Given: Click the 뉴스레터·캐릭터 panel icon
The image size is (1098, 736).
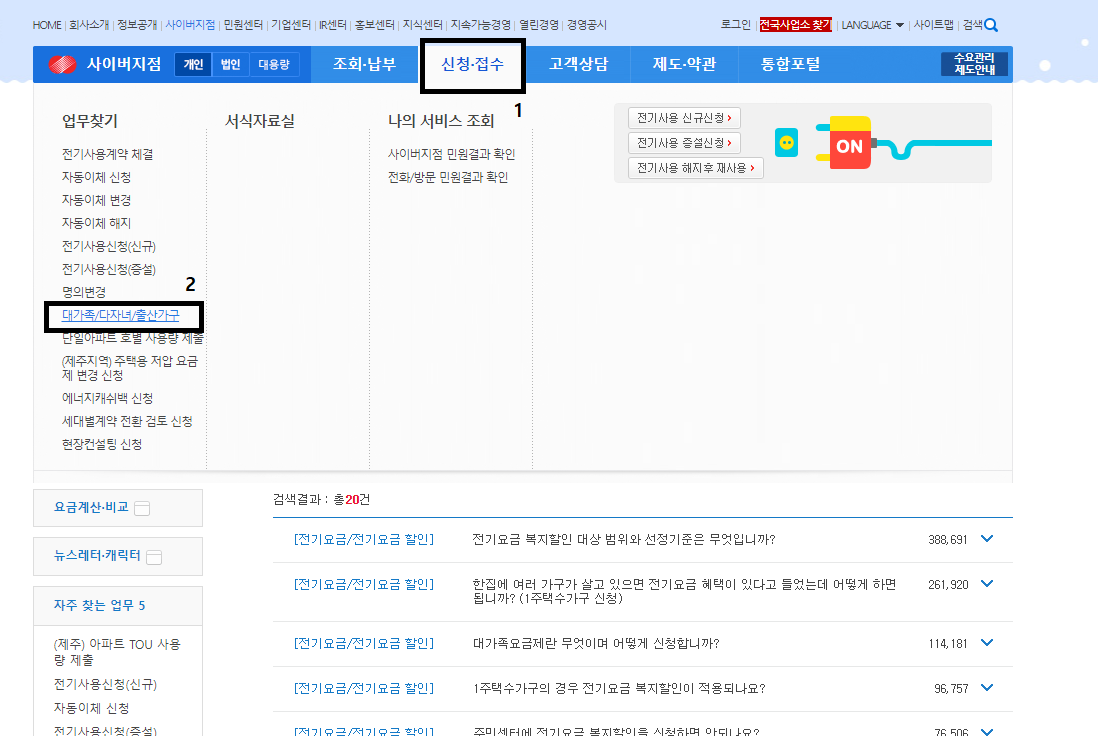Looking at the screenshot, I should (153, 556).
